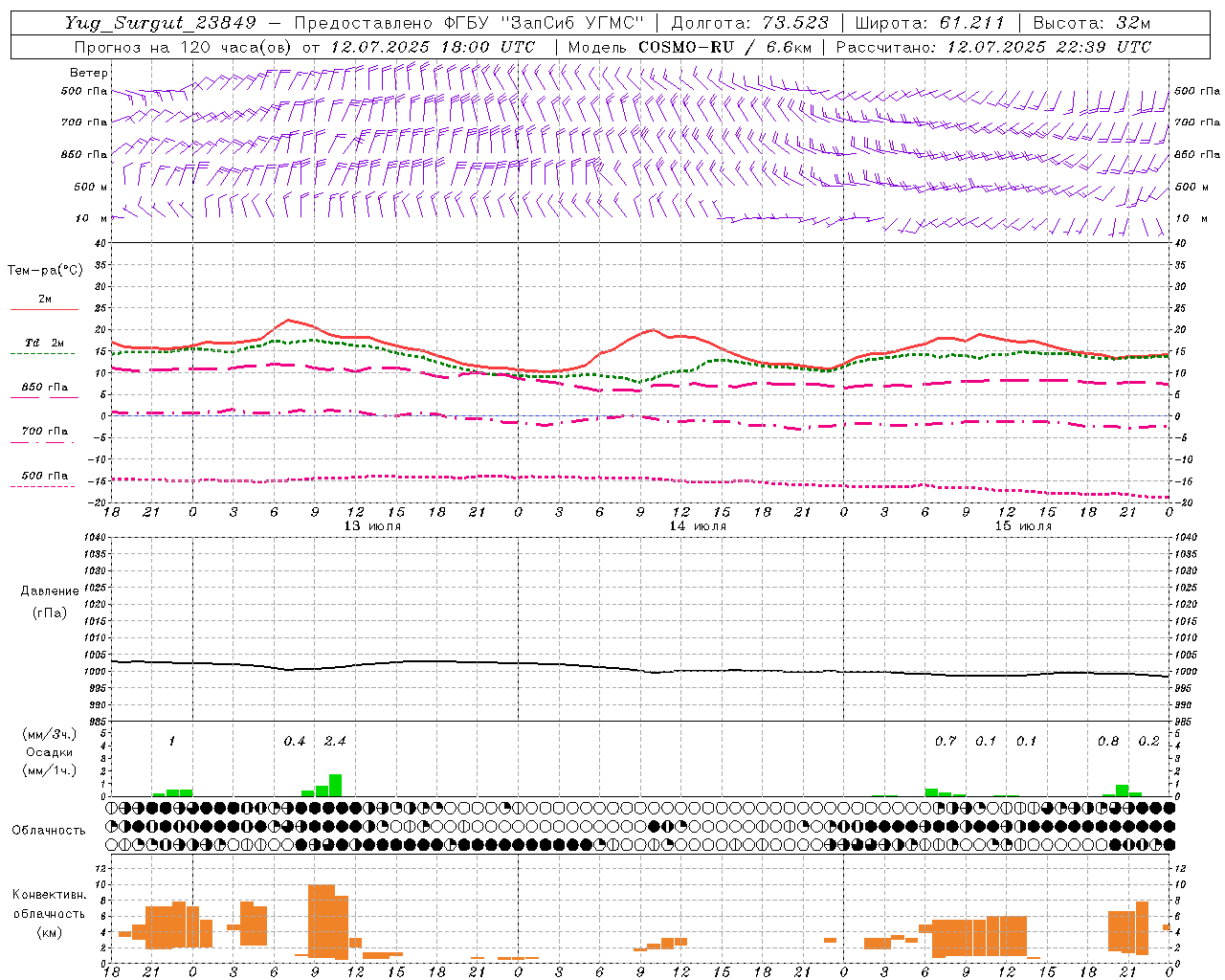This screenshot has height=980, width=1225.
Task: Click the 0.4 precipitation total value
Action: pos(295,742)
